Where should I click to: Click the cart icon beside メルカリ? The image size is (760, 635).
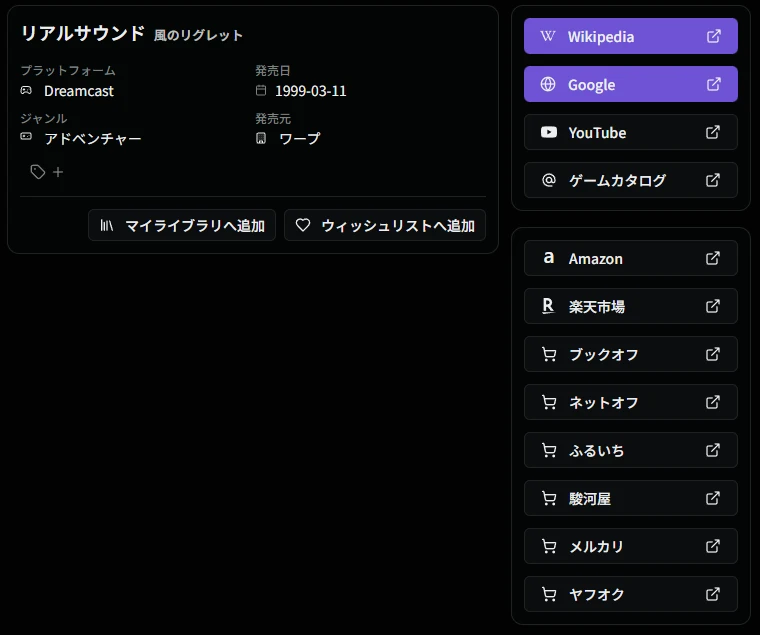(549, 546)
